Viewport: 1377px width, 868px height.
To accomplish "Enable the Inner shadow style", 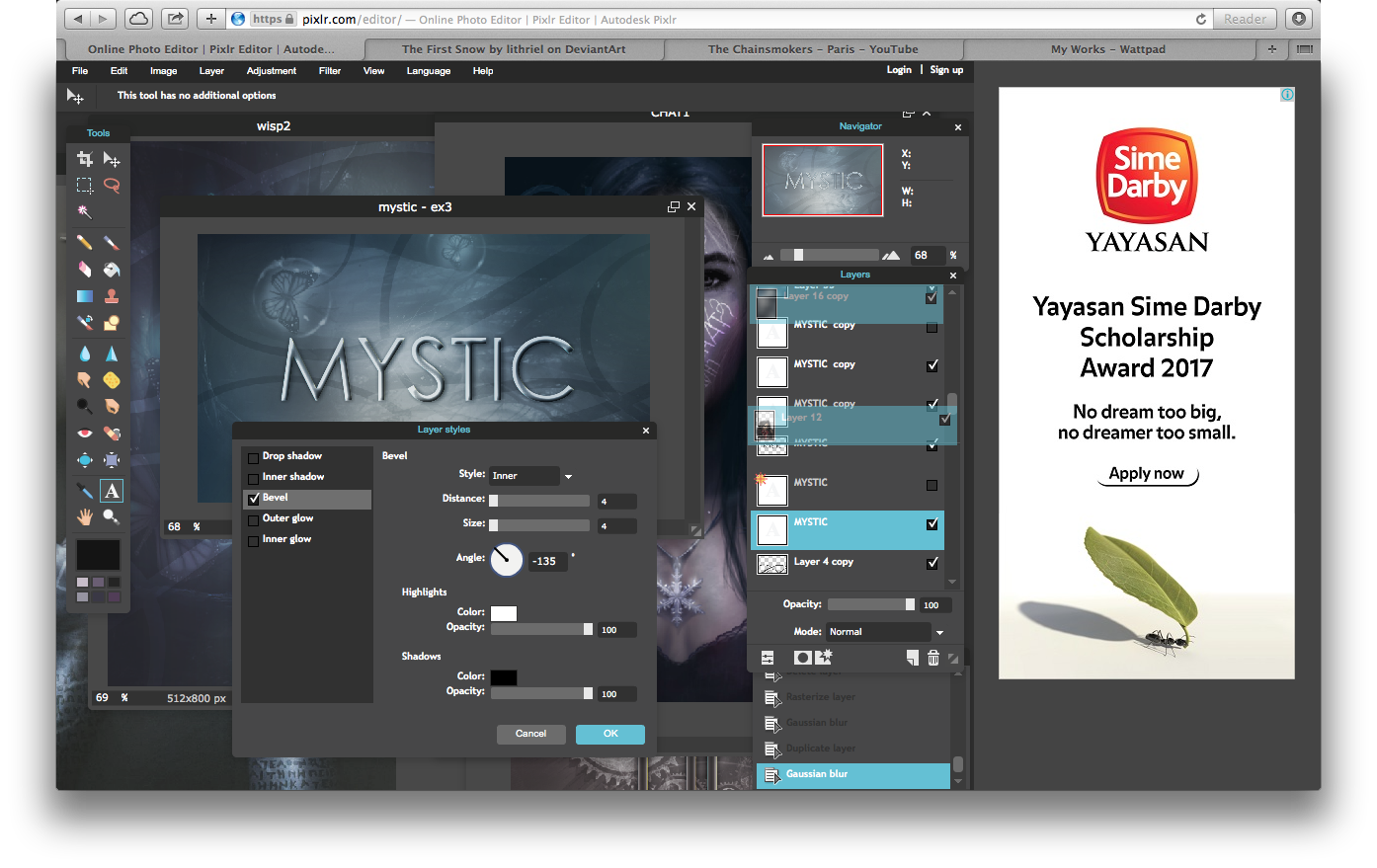I will coord(254,478).
